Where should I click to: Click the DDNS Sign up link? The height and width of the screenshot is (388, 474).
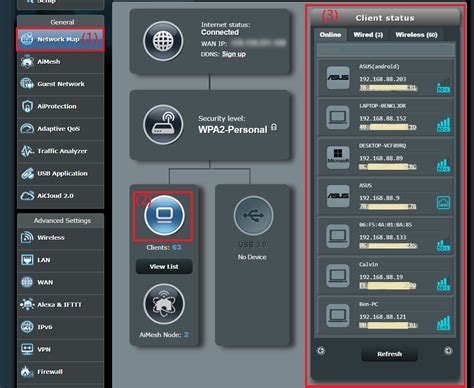(234, 54)
